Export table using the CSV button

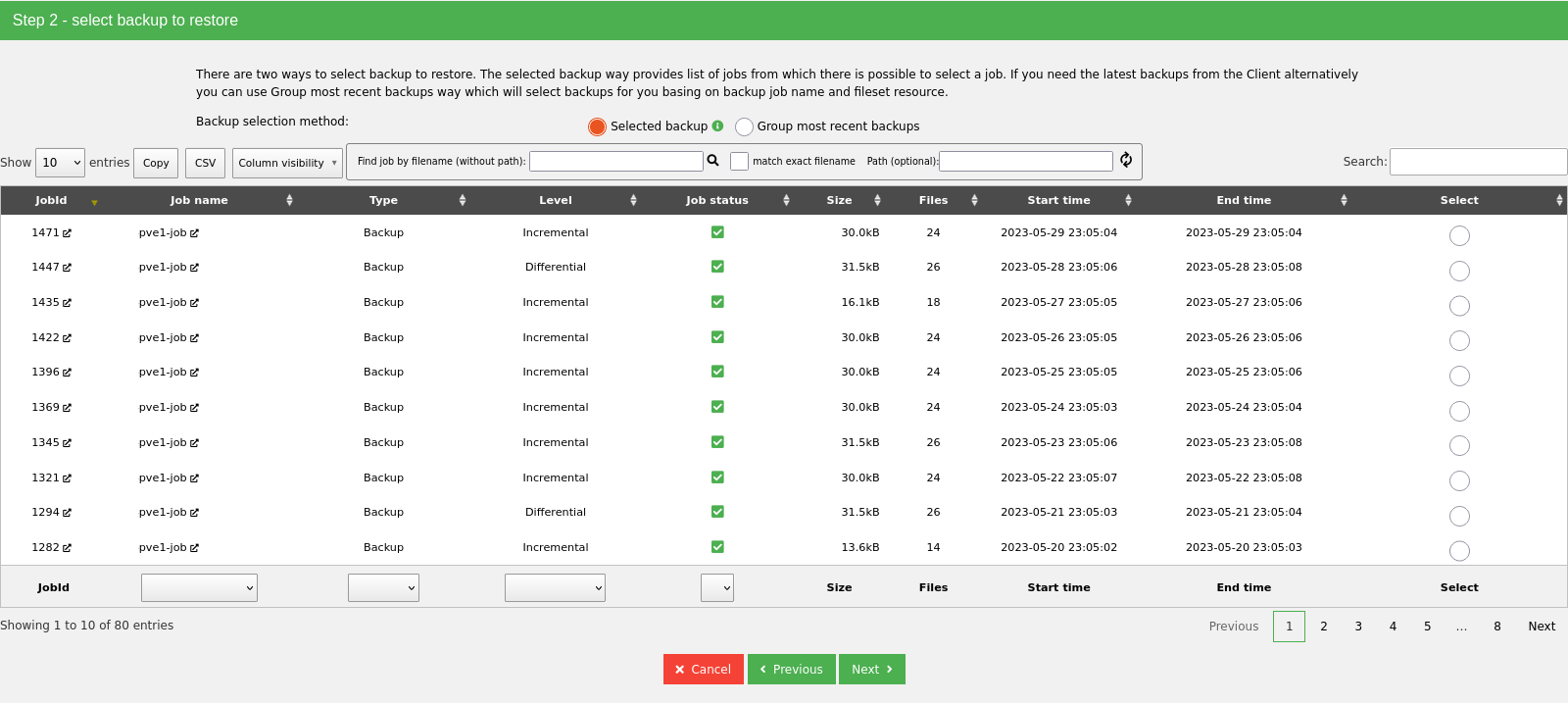tap(205, 163)
